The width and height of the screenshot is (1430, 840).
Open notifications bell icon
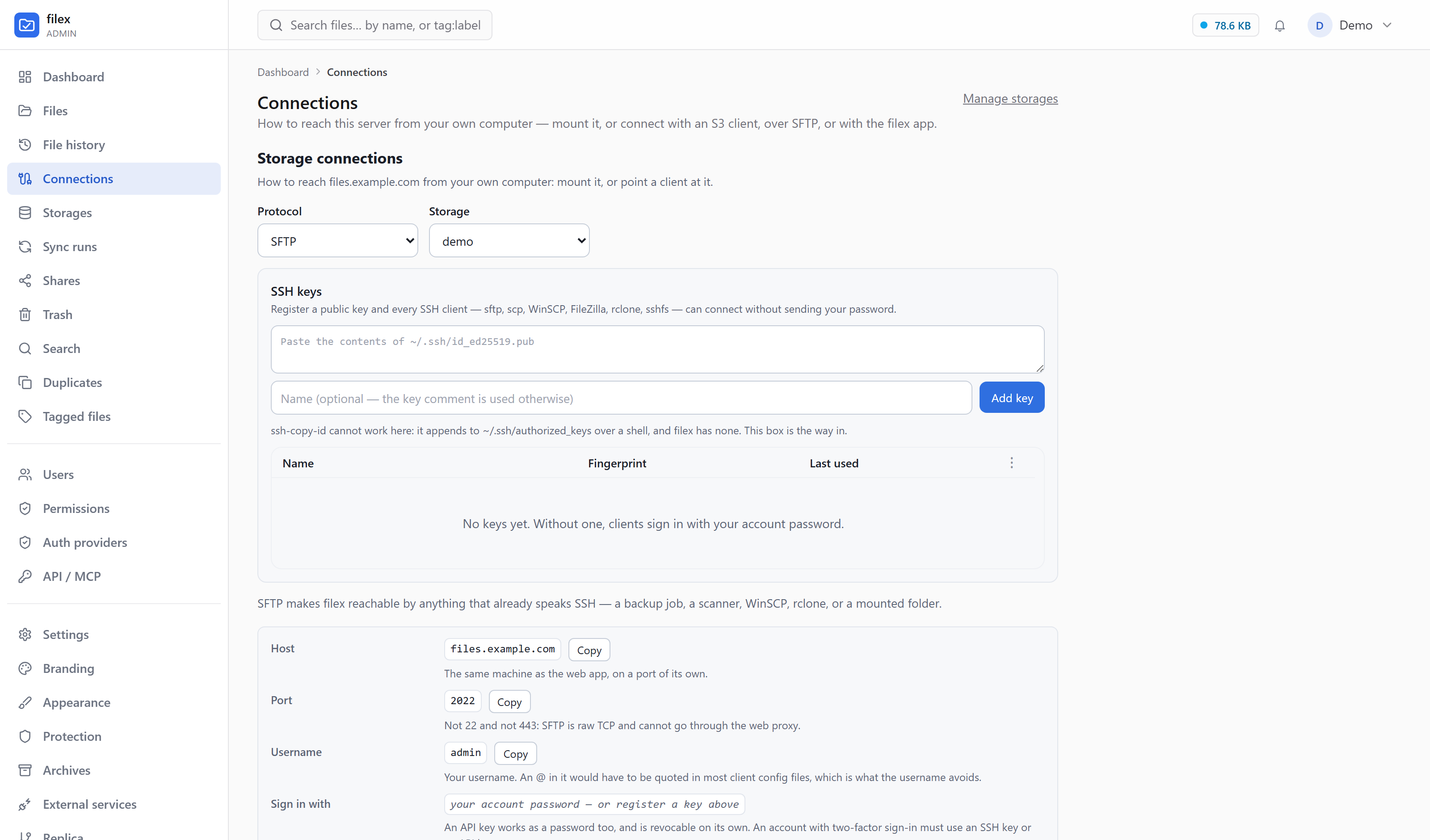[x=1279, y=25]
